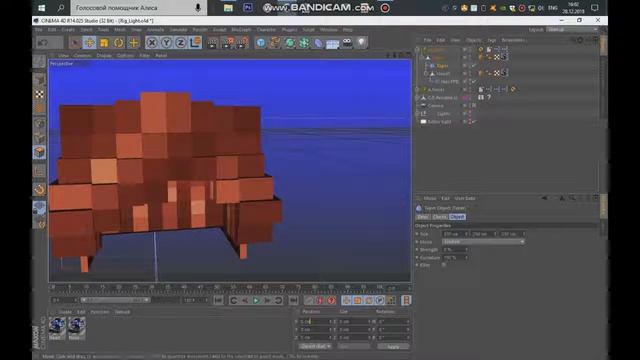Image resolution: width=640 pixels, height=360 pixels.
Task: Click the key selection question-mark icon
Action: (331, 300)
